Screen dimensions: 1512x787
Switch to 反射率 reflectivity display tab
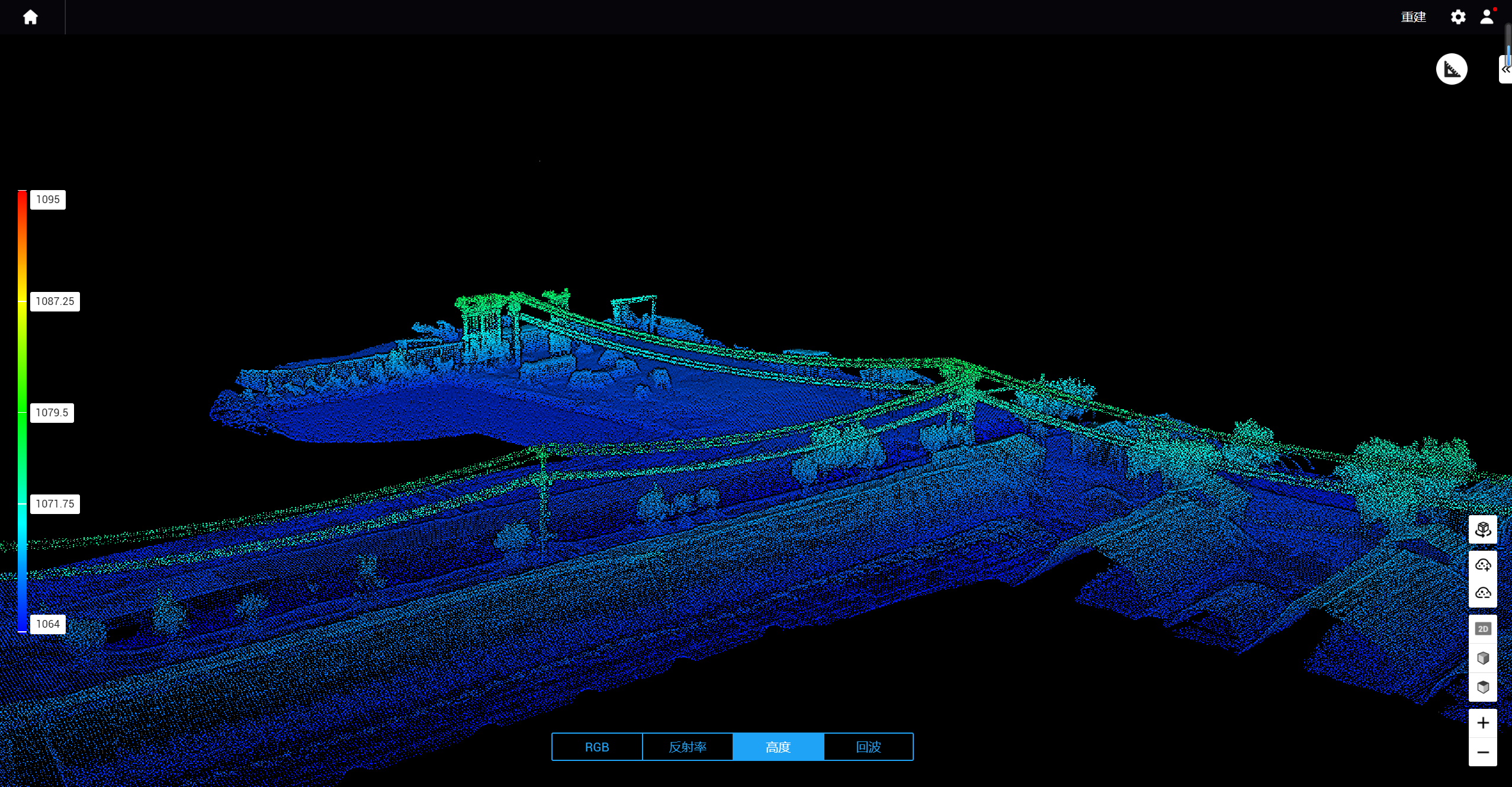tap(687, 747)
